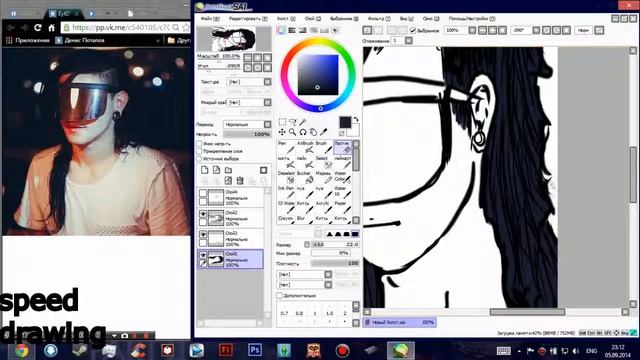Choose the lasso selection tool
Screen dimensions: 640x360
(292, 122)
